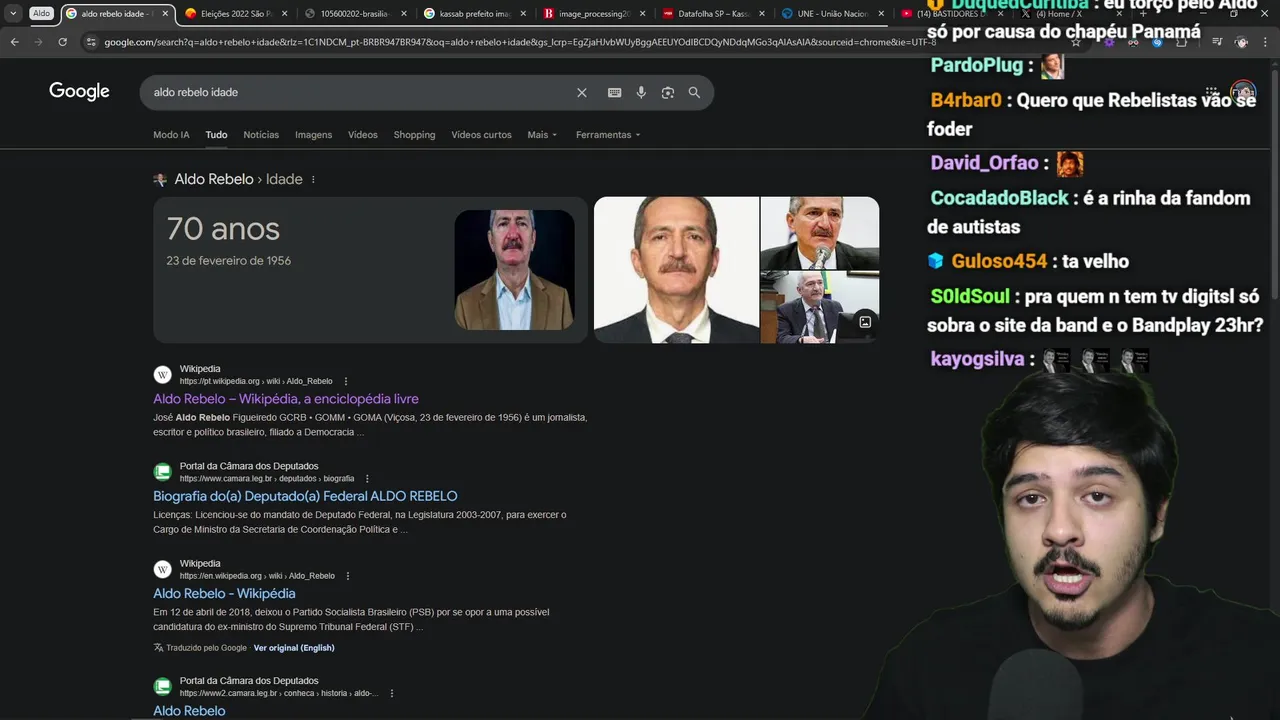Close the Datafolha SP tab
The image size is (1280, 720).
point(762,14)
